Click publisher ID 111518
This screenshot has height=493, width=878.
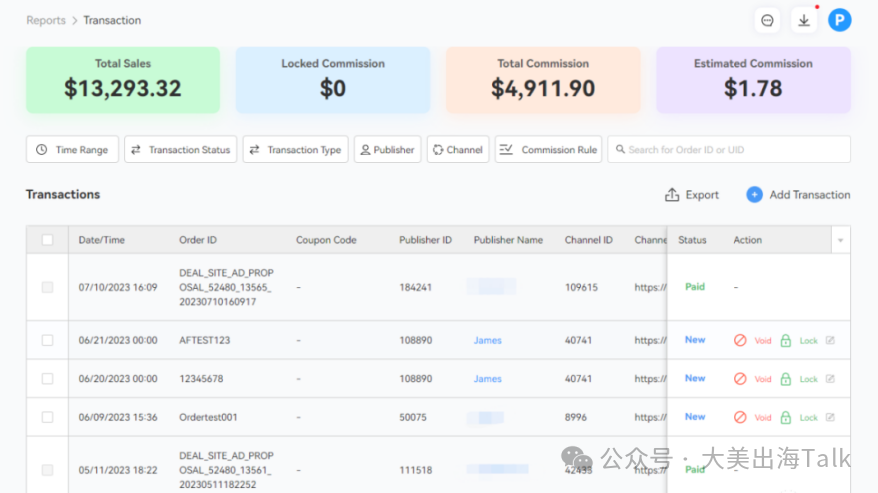coord(415,470)
